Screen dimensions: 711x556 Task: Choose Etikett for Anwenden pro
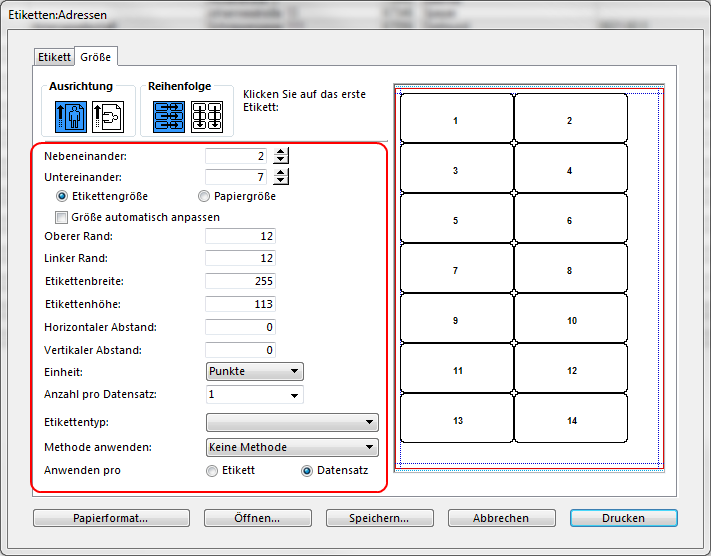211,470
